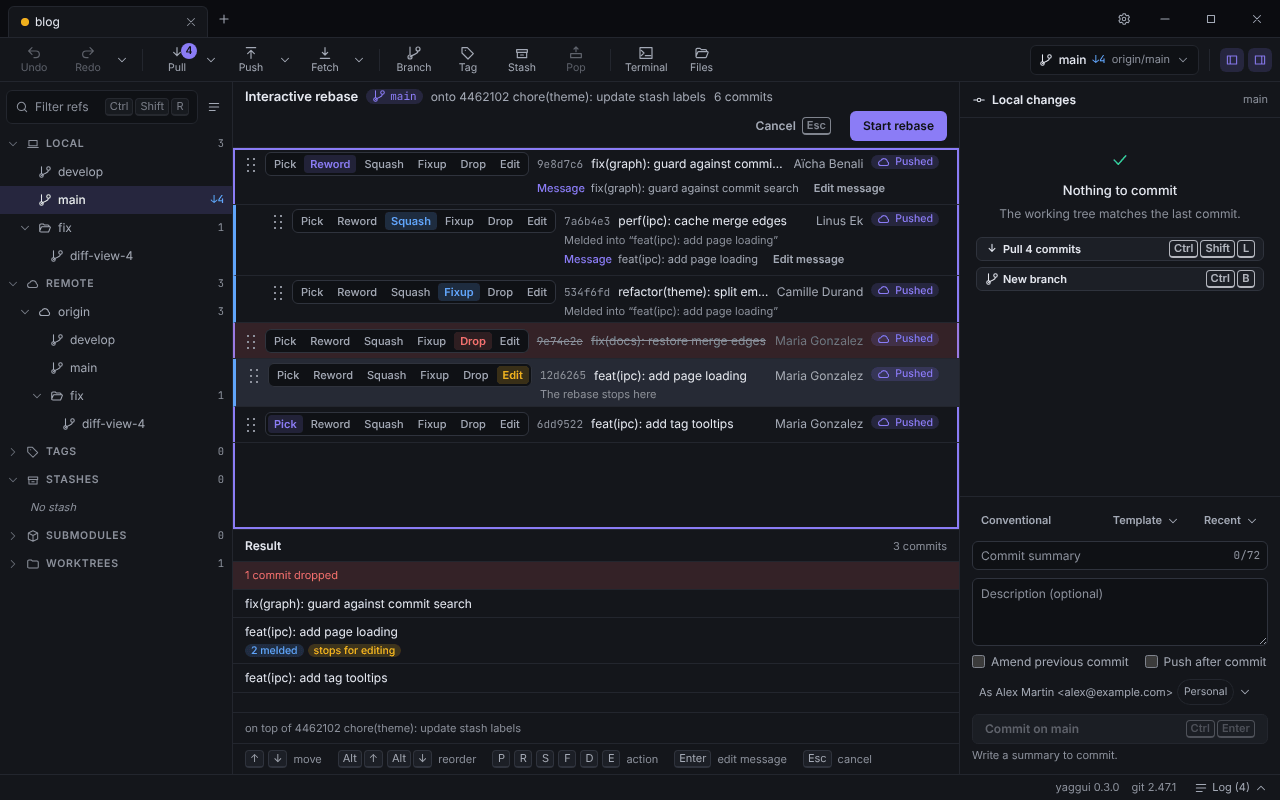This screenshot has width=1280, height=800.
Task: Grab drag handle of commit 9e8d7c6
Action: click(251, 165)
